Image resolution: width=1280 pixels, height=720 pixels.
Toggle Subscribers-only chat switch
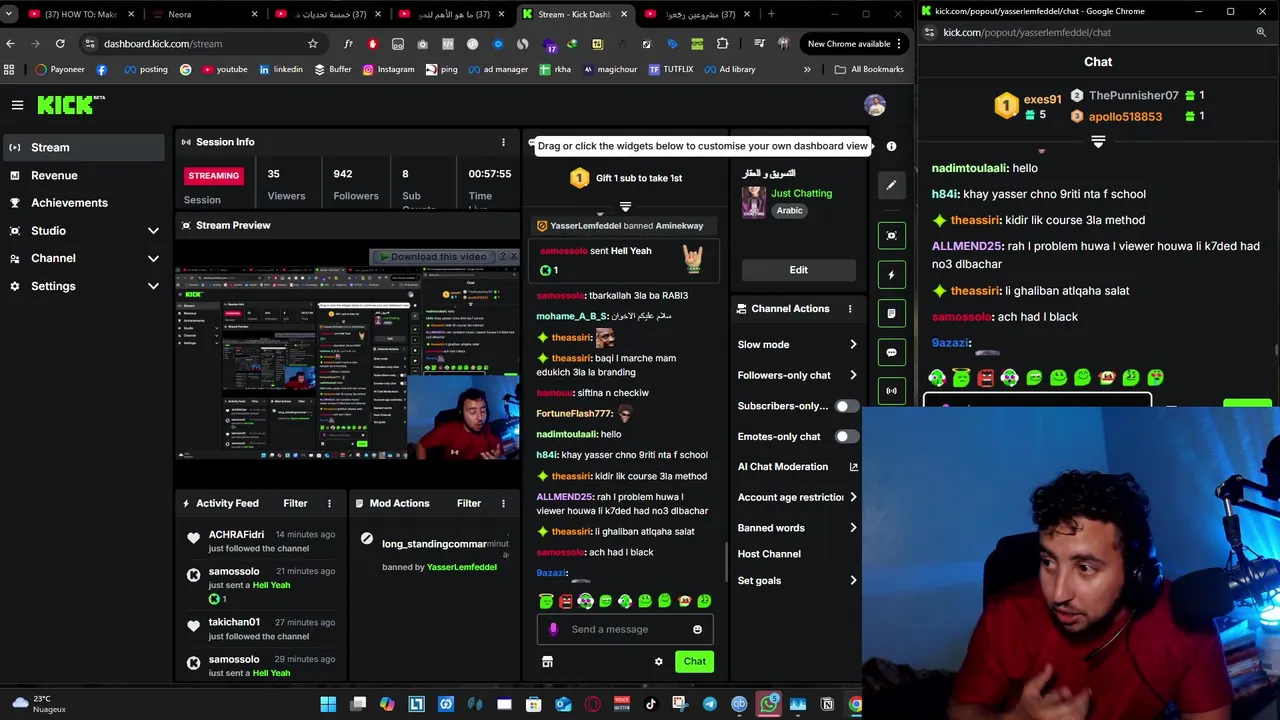[x=846, y=406]
